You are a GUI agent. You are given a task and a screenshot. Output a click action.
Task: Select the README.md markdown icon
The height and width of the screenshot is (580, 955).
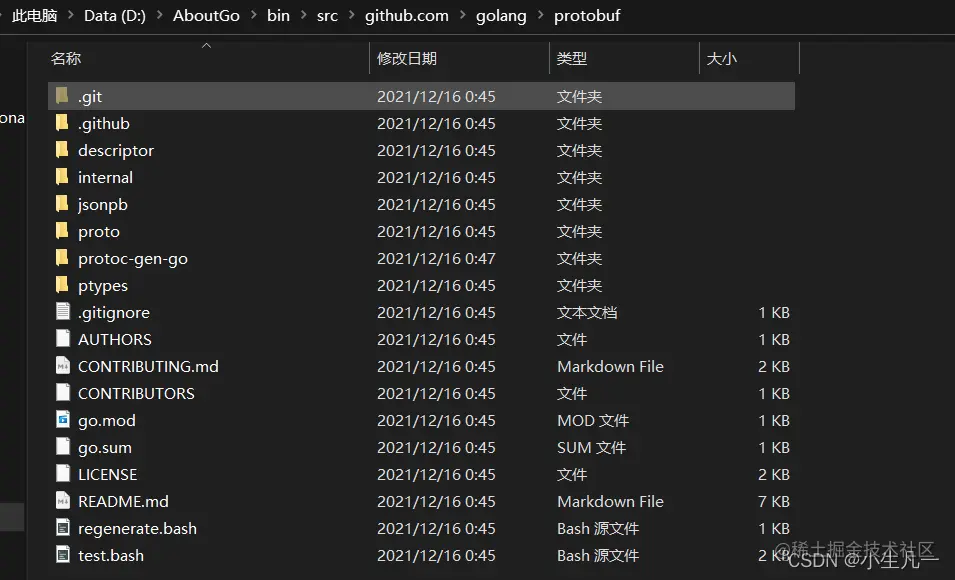click(63, 500)
